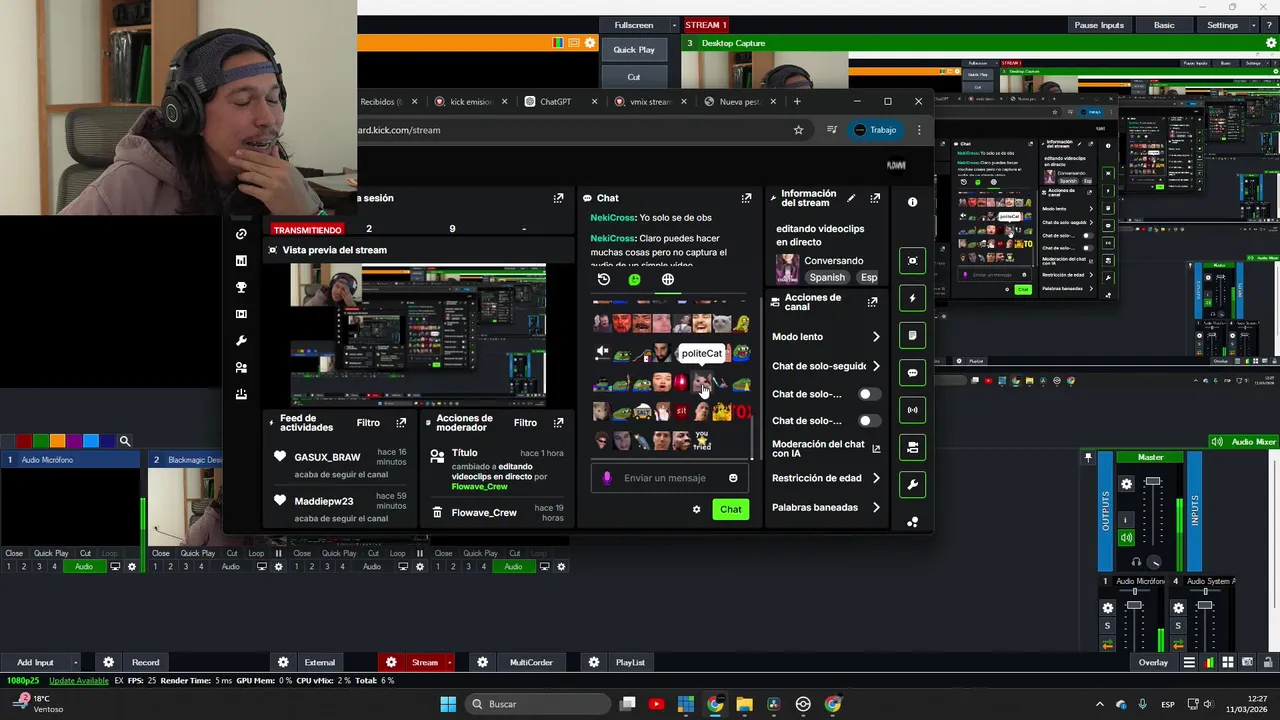Screen dimensions: 1280x720
Task: Open recent emotes clock tab
Action: click(603, 280)
